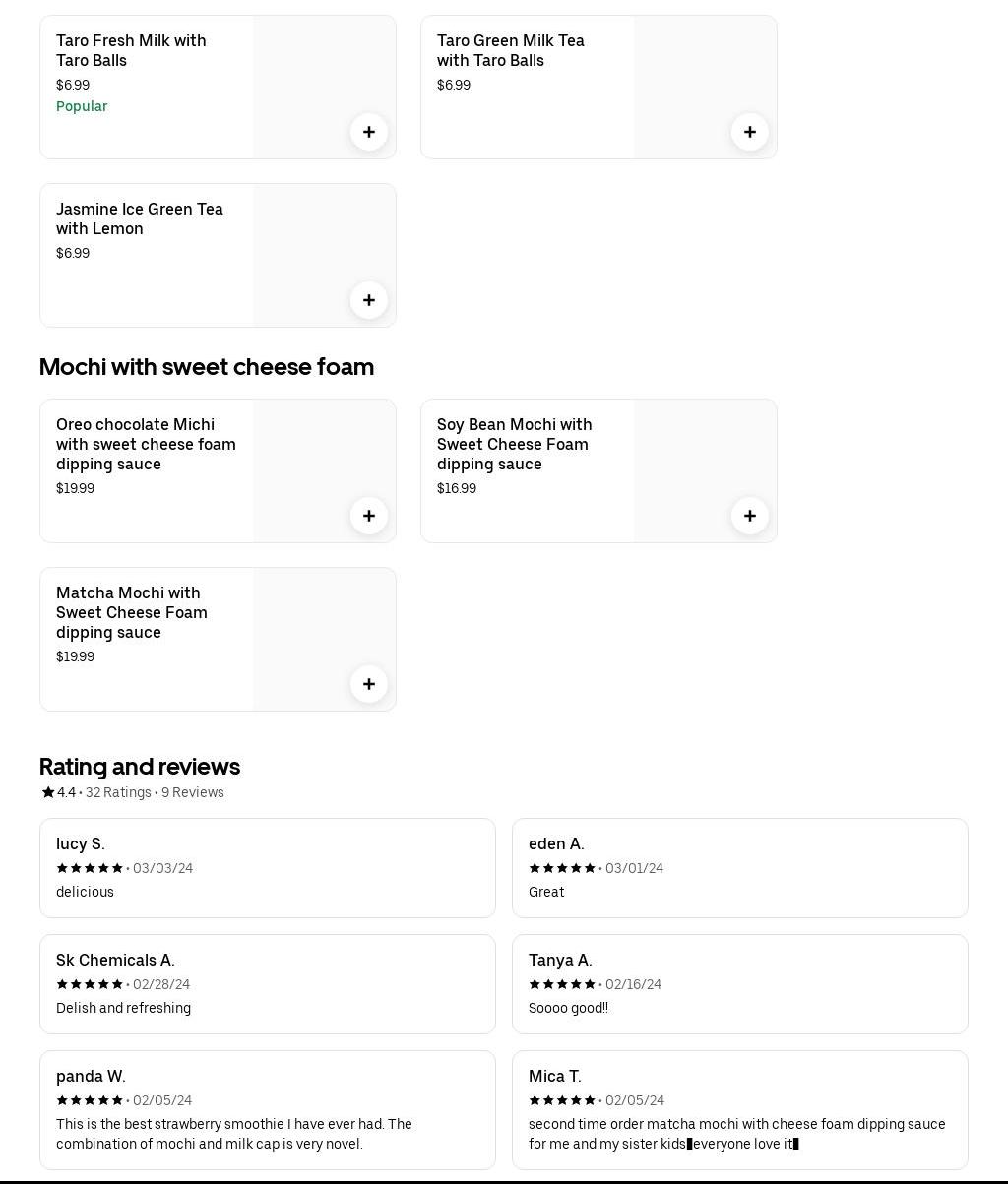Screen dimensions: 1008x1184
Task: Open Matcha Mochi item details
Action: pos(131,612)
